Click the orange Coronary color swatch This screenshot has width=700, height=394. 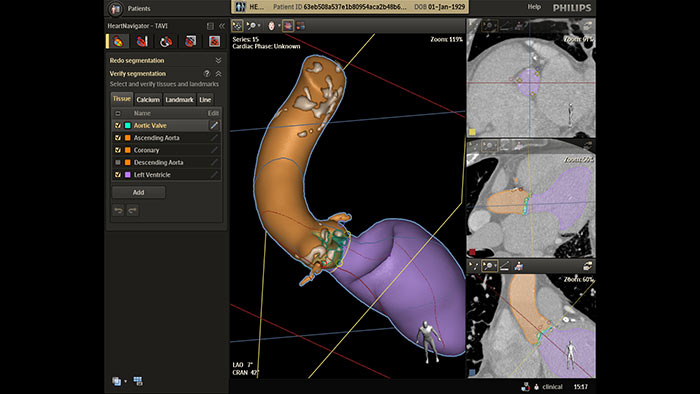click(128, 150)
